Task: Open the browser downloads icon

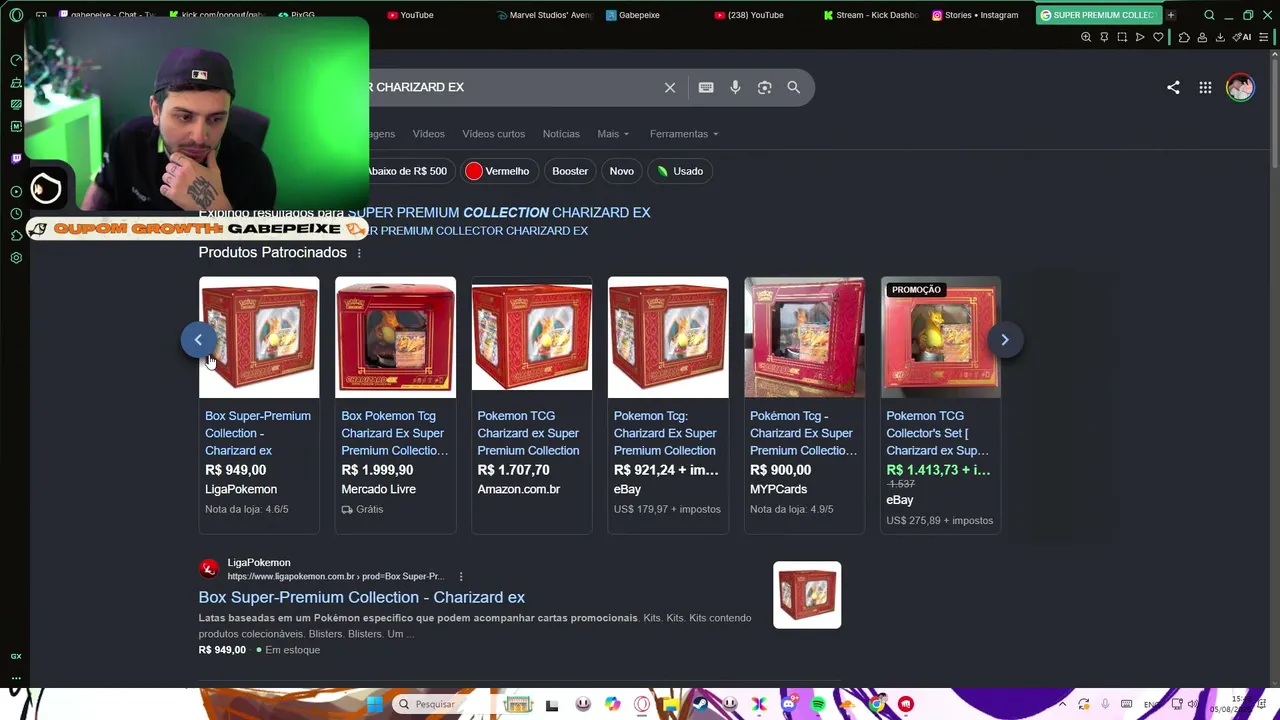Action: click(x=1220, y=37)
